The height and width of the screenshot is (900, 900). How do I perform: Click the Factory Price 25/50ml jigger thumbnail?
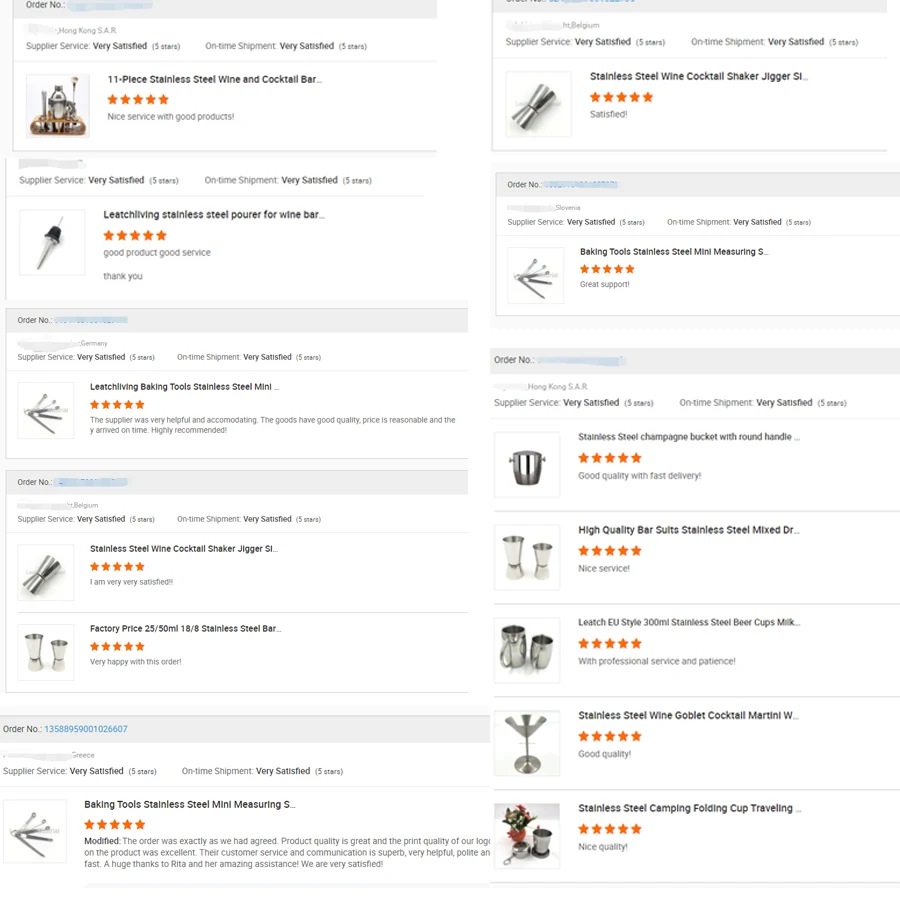[x=46, y=652]
